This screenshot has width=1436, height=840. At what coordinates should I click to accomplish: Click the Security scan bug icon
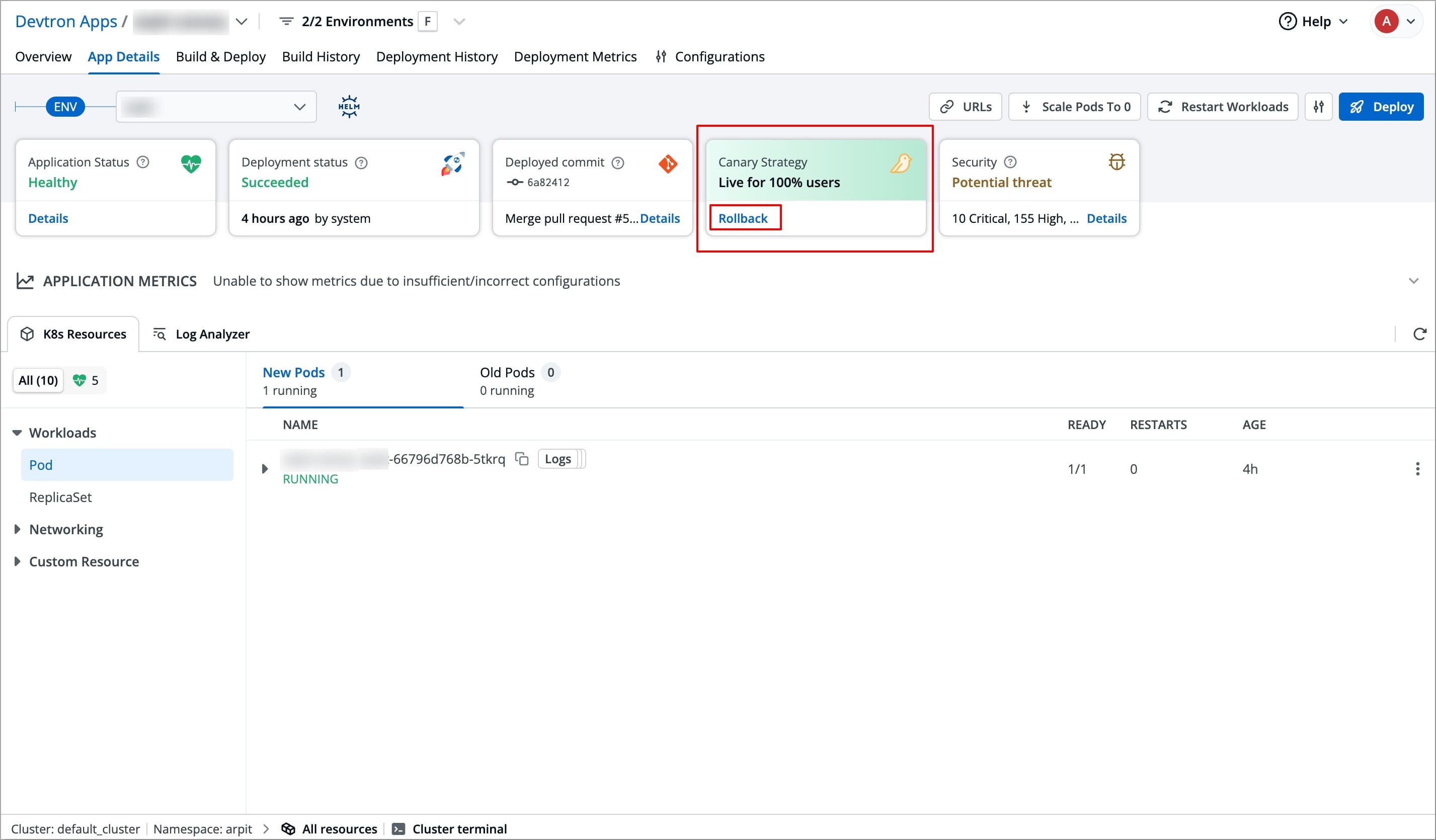click(x=1116, y=162)
